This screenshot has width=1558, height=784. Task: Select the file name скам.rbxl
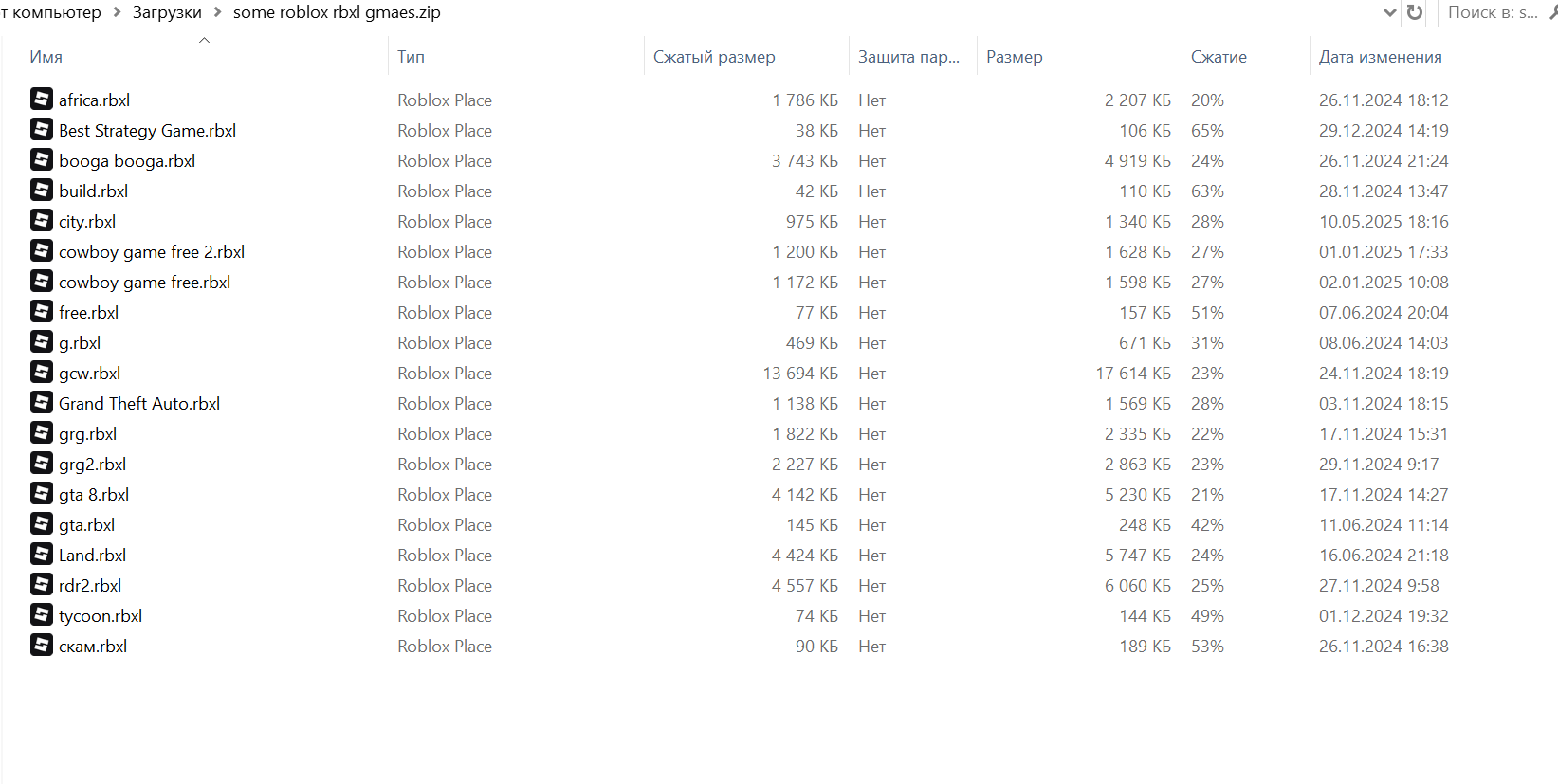[93, 646]
